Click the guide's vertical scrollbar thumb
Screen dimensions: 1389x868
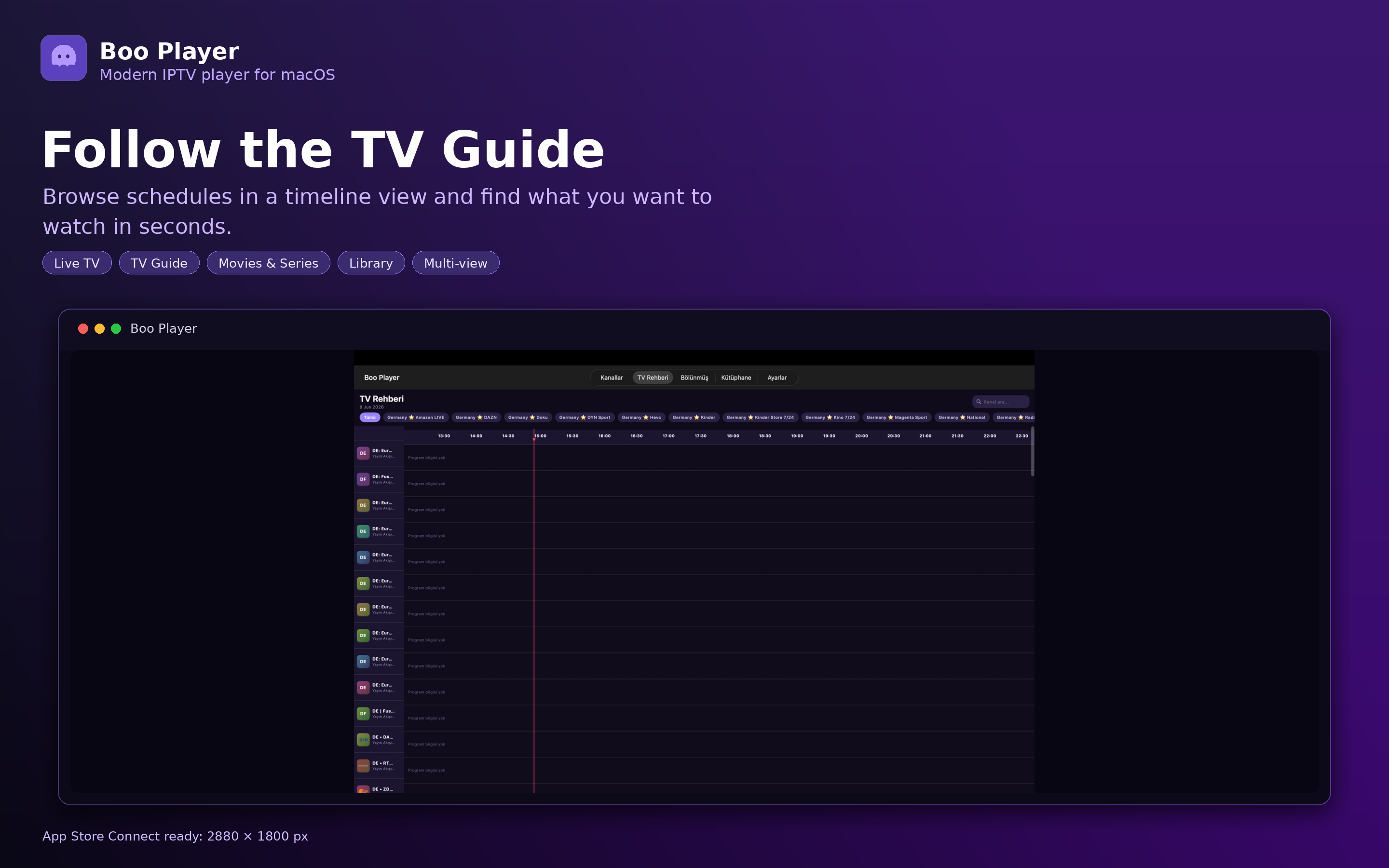click(x=1032, y=452)
